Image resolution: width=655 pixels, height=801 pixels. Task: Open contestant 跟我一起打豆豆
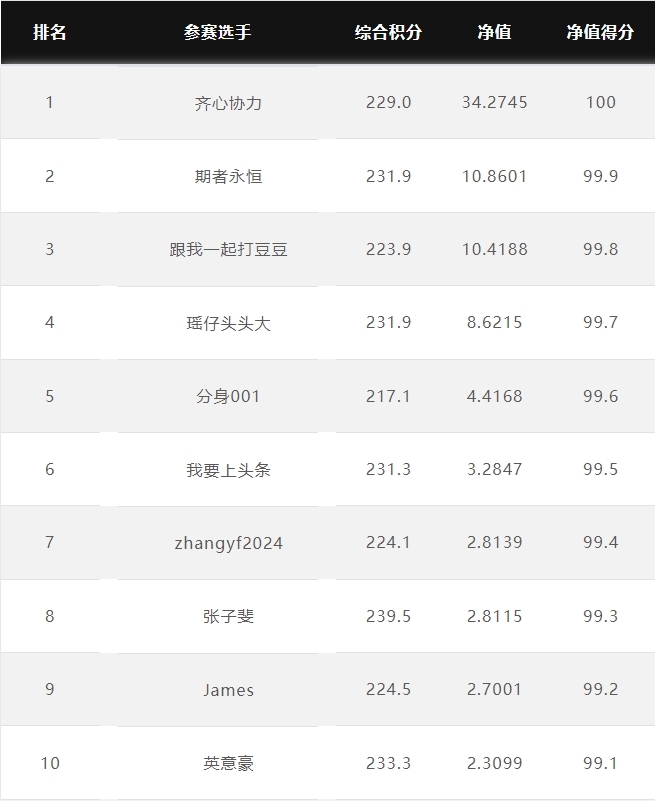point(228,249)
